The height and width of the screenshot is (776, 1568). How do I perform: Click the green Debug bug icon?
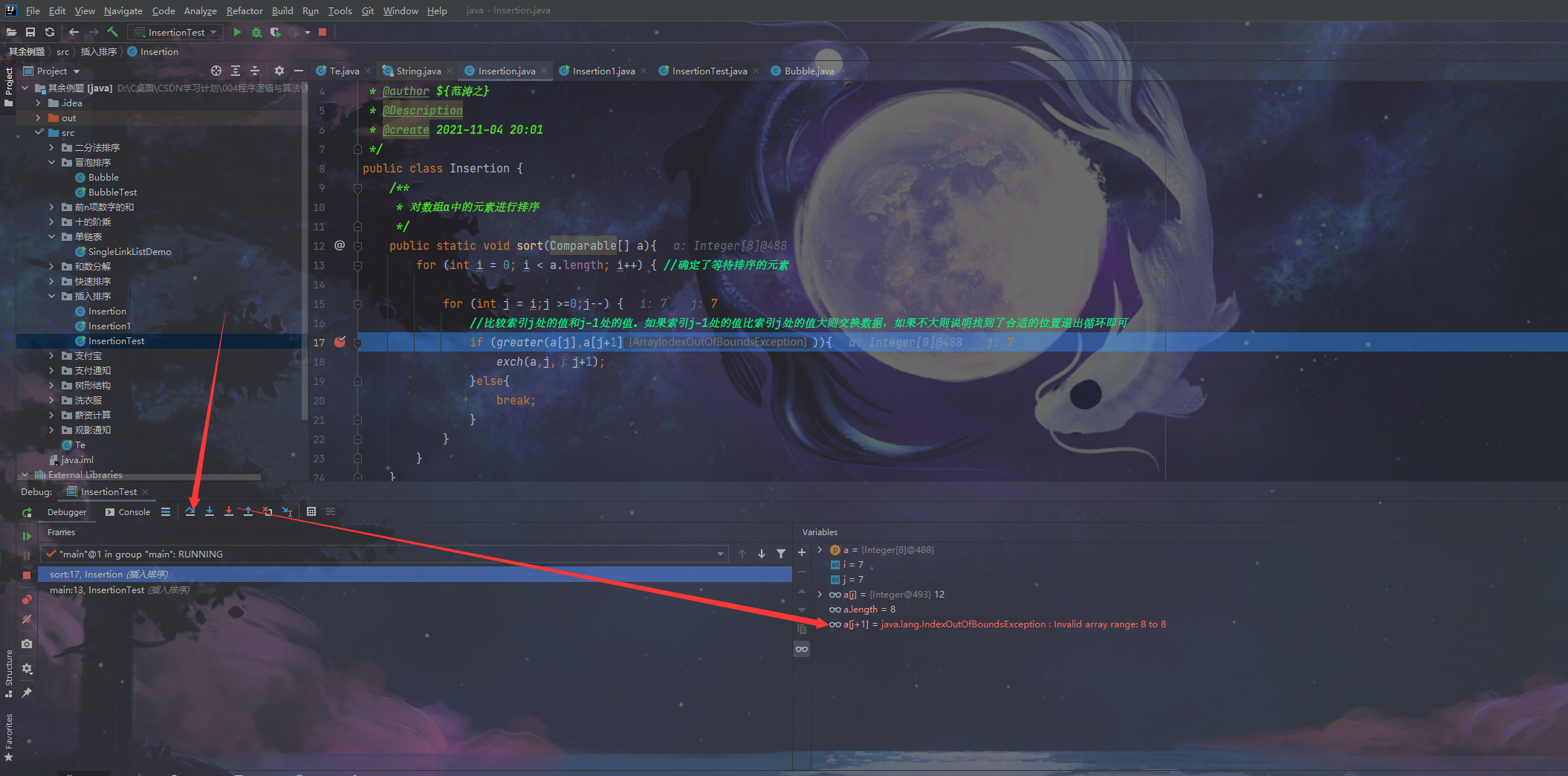pyautogui.click(x=256, y=32)
